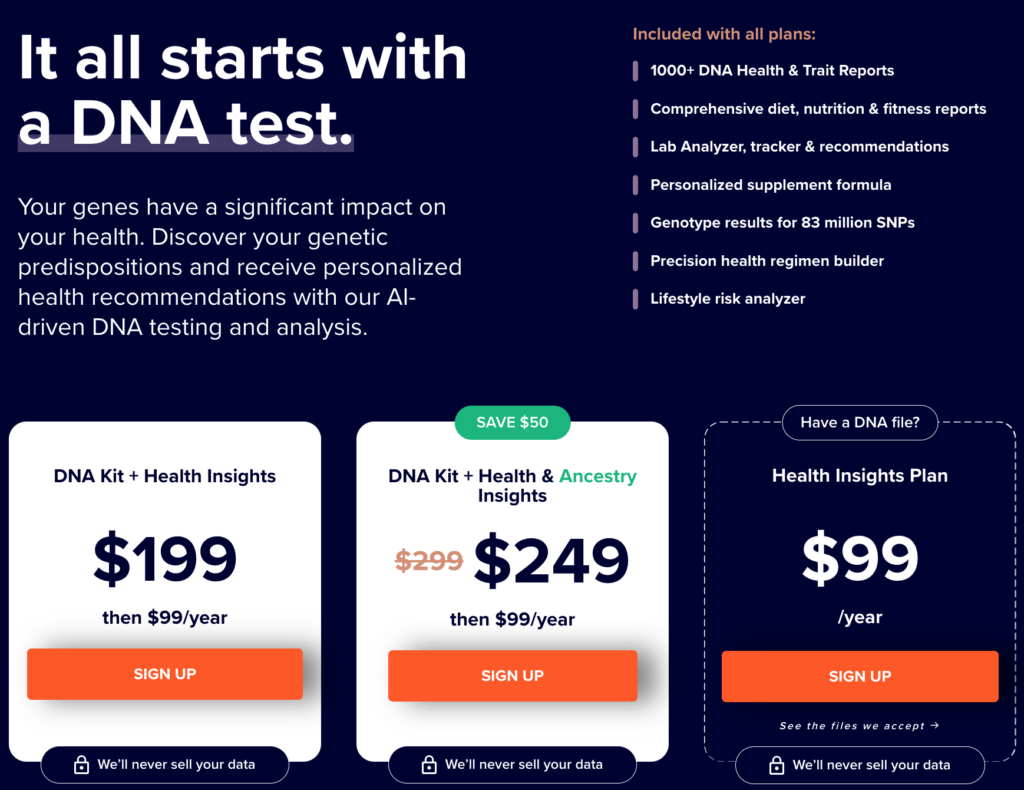Image resolution: width=1024 pixels, height=790 pixels.
Task: Click the 'Personalized supplement formula' bullet
Action: [x=770, y=185]
